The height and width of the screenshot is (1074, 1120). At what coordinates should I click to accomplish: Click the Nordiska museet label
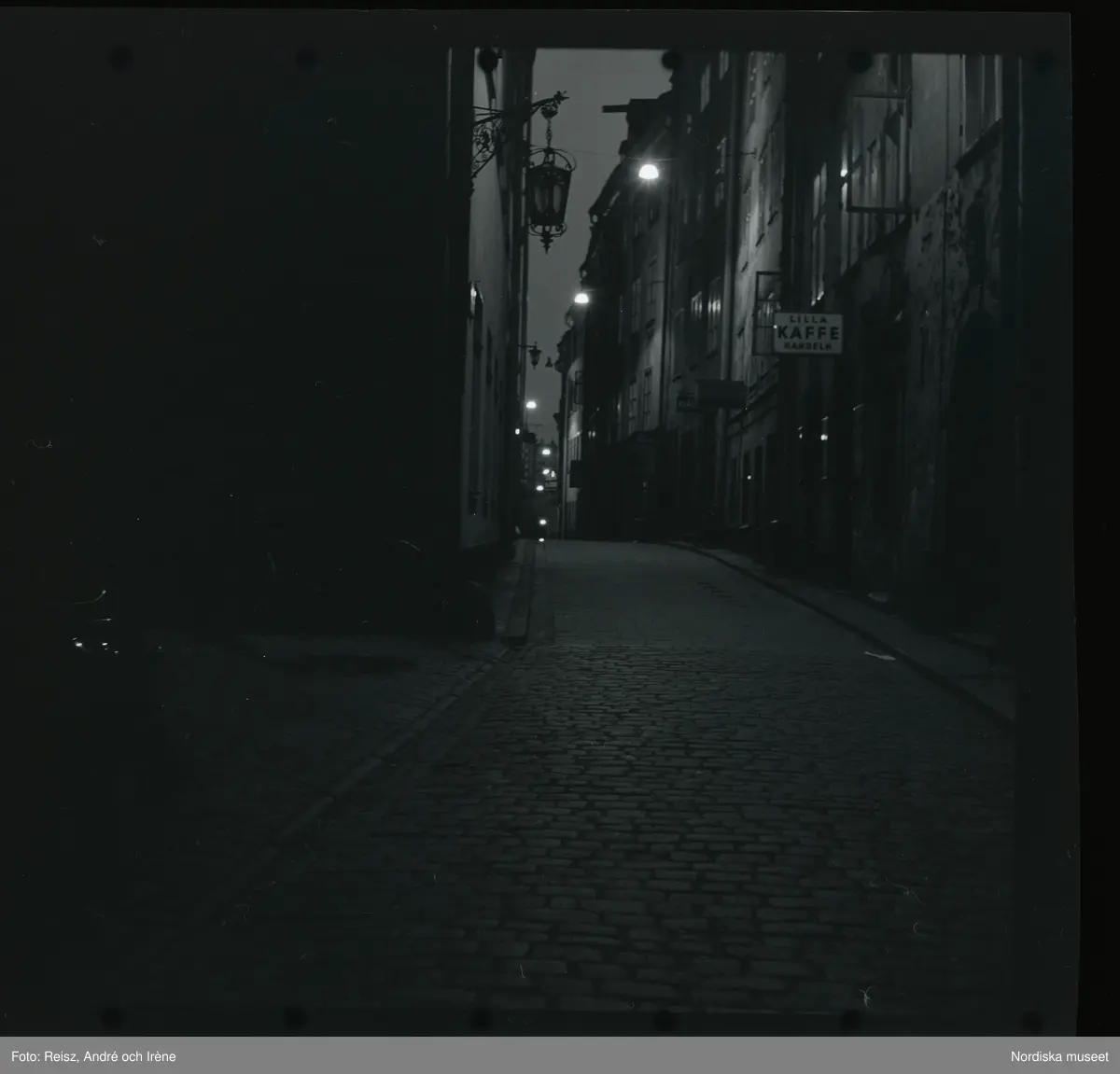(1060, 1056)
